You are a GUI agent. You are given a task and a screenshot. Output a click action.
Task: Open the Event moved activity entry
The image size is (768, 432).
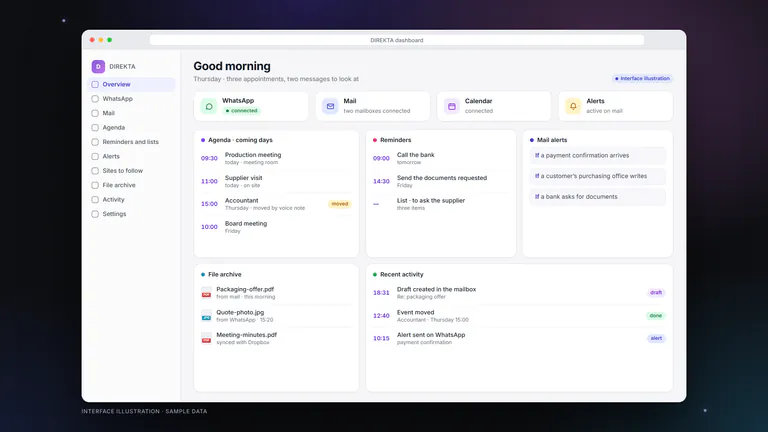tap(519, 315)
